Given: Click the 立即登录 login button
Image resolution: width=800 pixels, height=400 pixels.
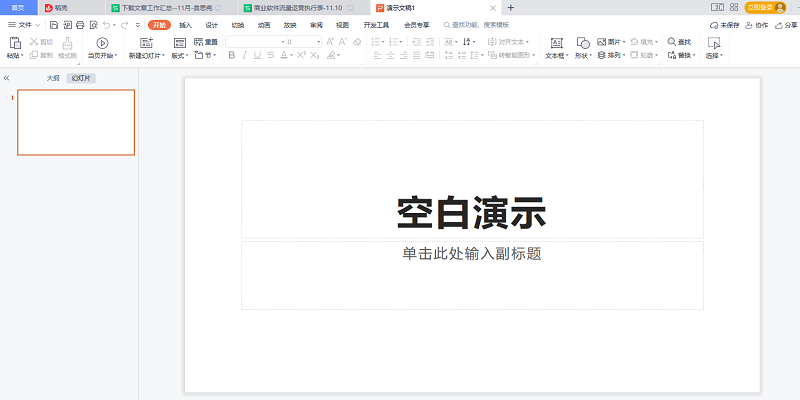Looking at the screenshot, I should pyautogui.click(x=758, y=7).
